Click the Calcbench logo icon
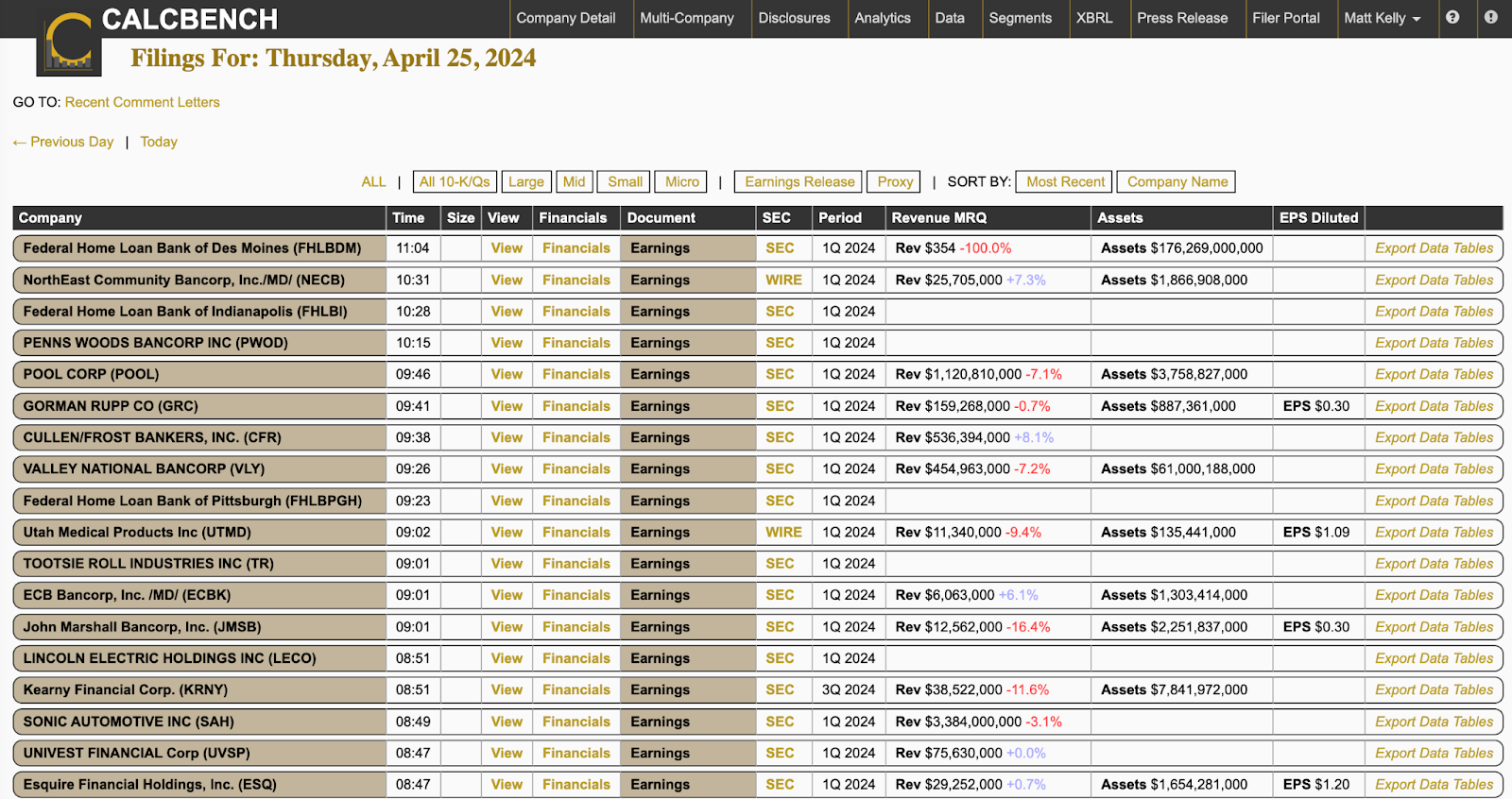1512x799 pixels. coord(69,43)
